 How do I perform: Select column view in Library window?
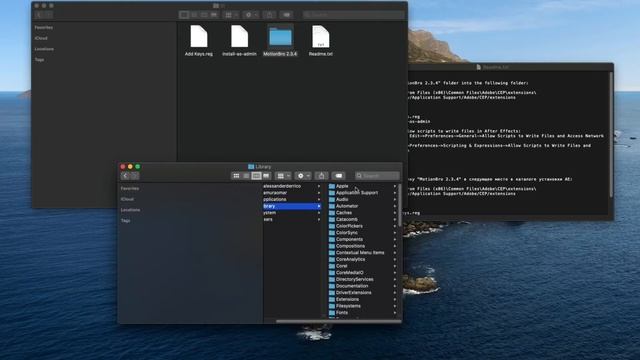coord(256,176)
